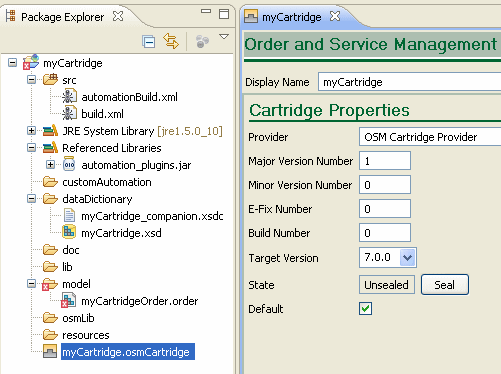Screen dimensions: 501x374
Task: Click the Unsealed state field
Action: (387, 285)
